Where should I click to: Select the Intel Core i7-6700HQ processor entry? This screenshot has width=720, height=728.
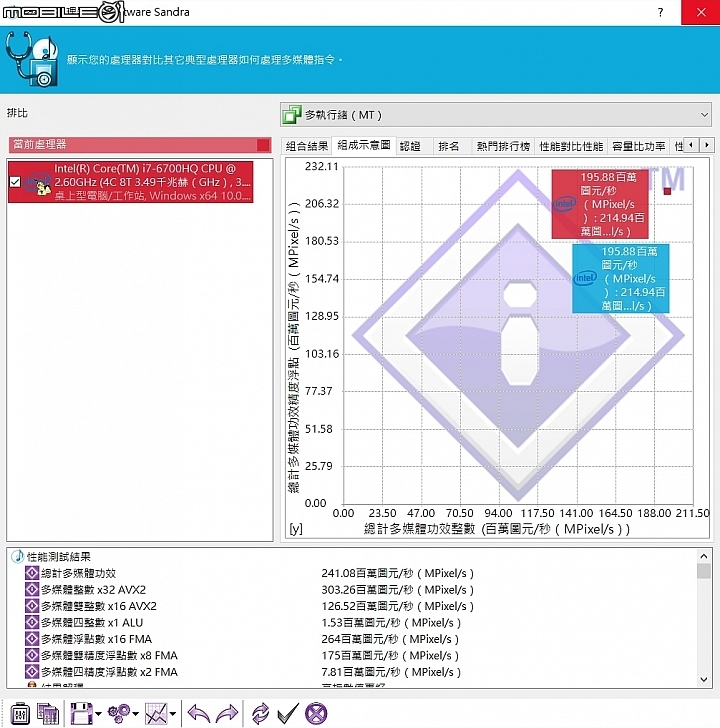130,182
